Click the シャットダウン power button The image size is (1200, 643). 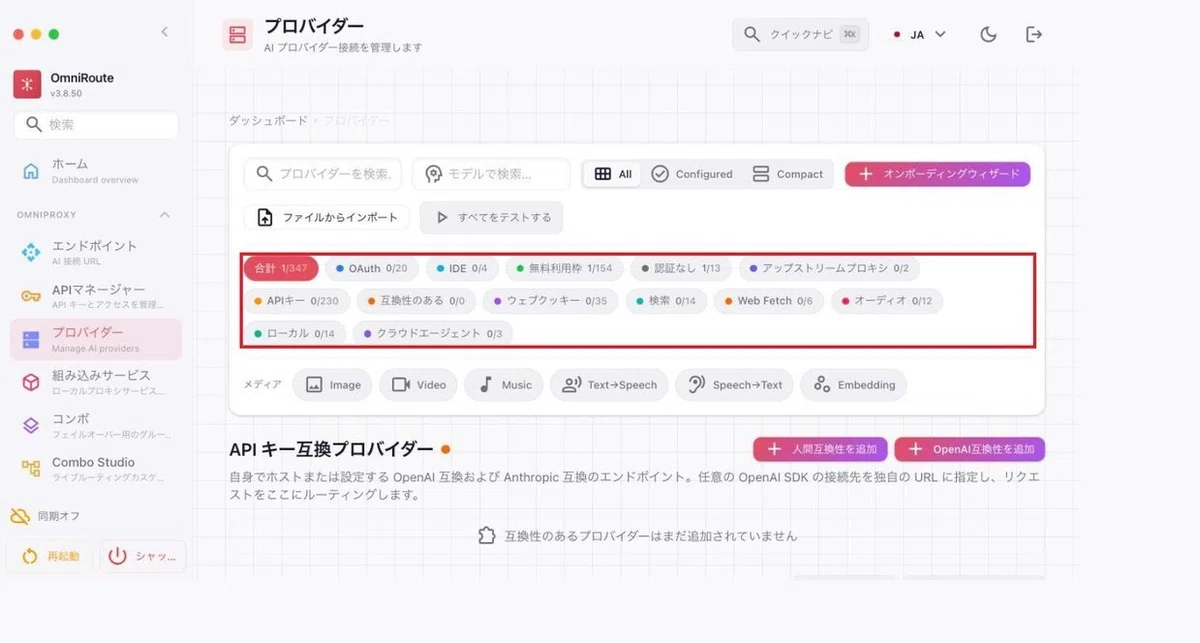[x=143, y=556]
